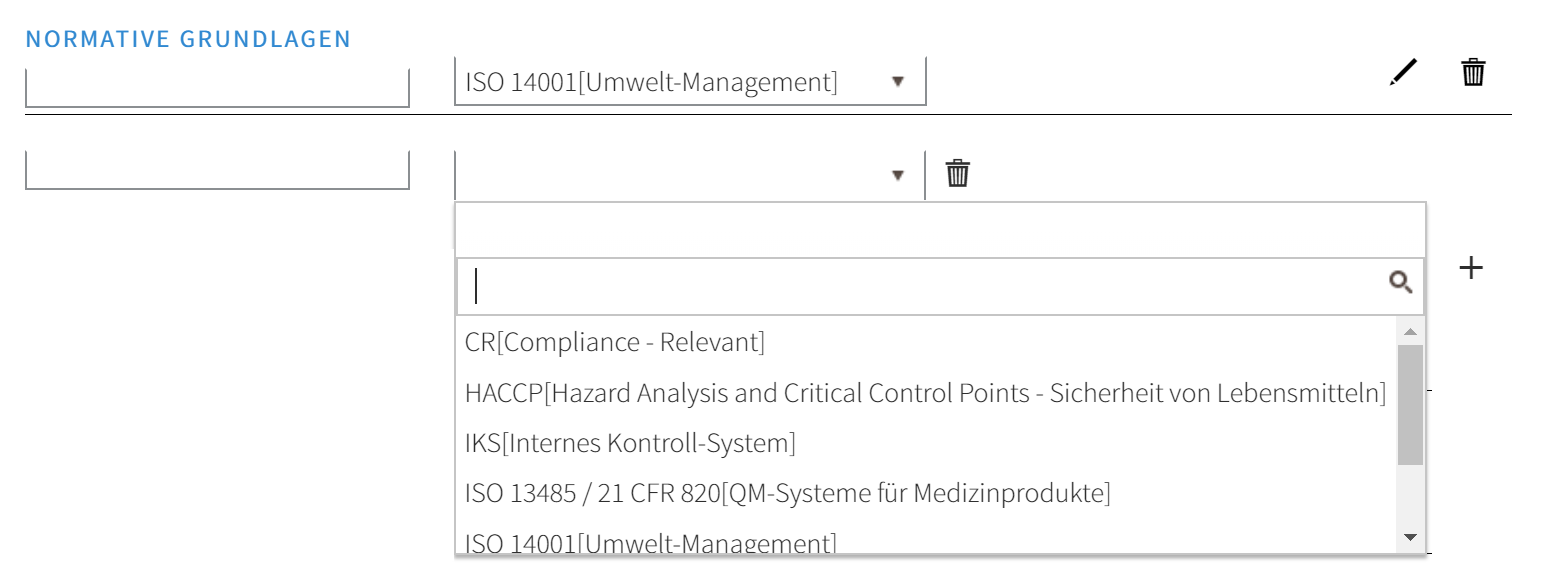Delete the ISO 14001 row via trash icon
1543x573 pixels.
pos(1473,73)
